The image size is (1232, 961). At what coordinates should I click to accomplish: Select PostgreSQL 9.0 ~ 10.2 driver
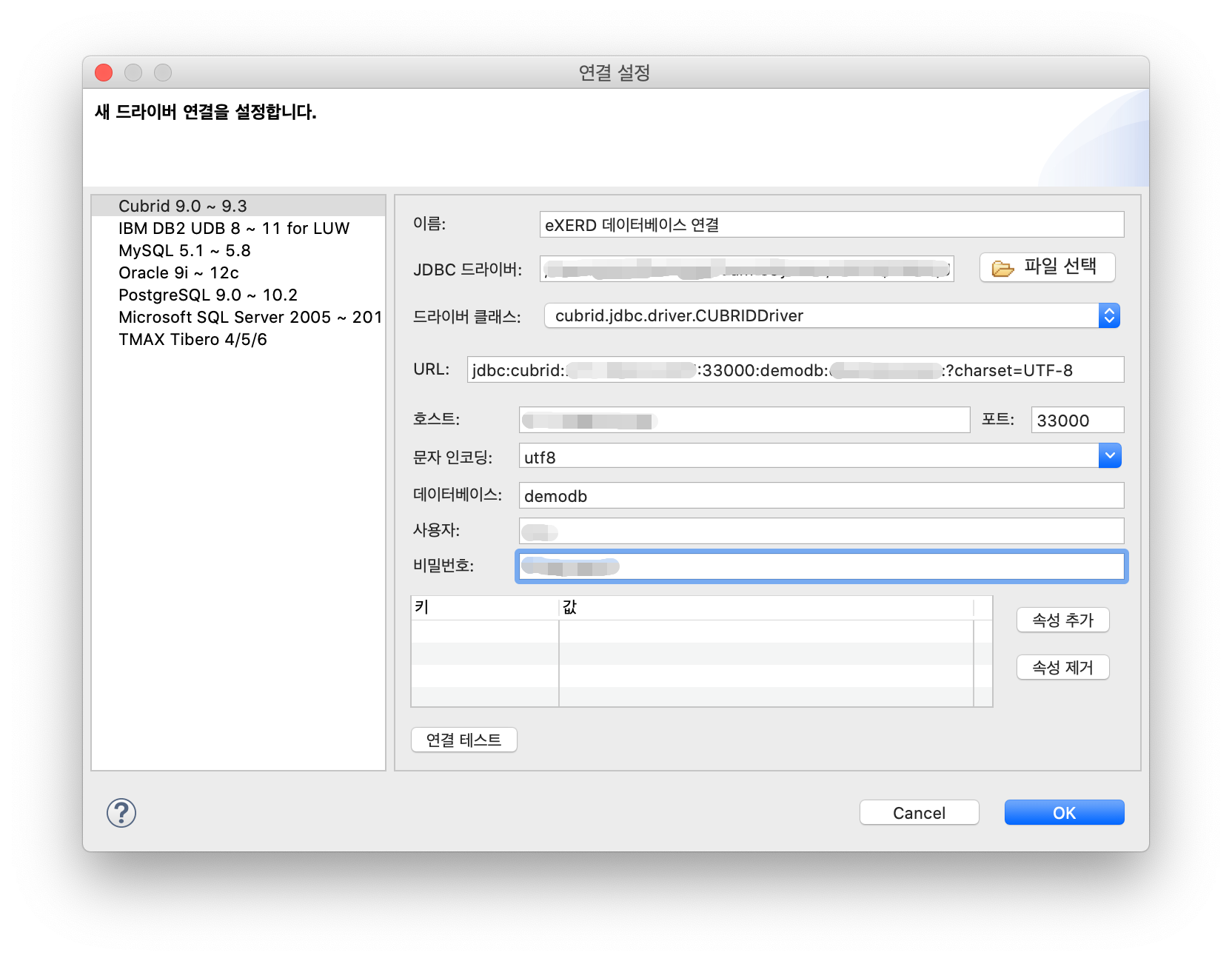coord(238,295)
